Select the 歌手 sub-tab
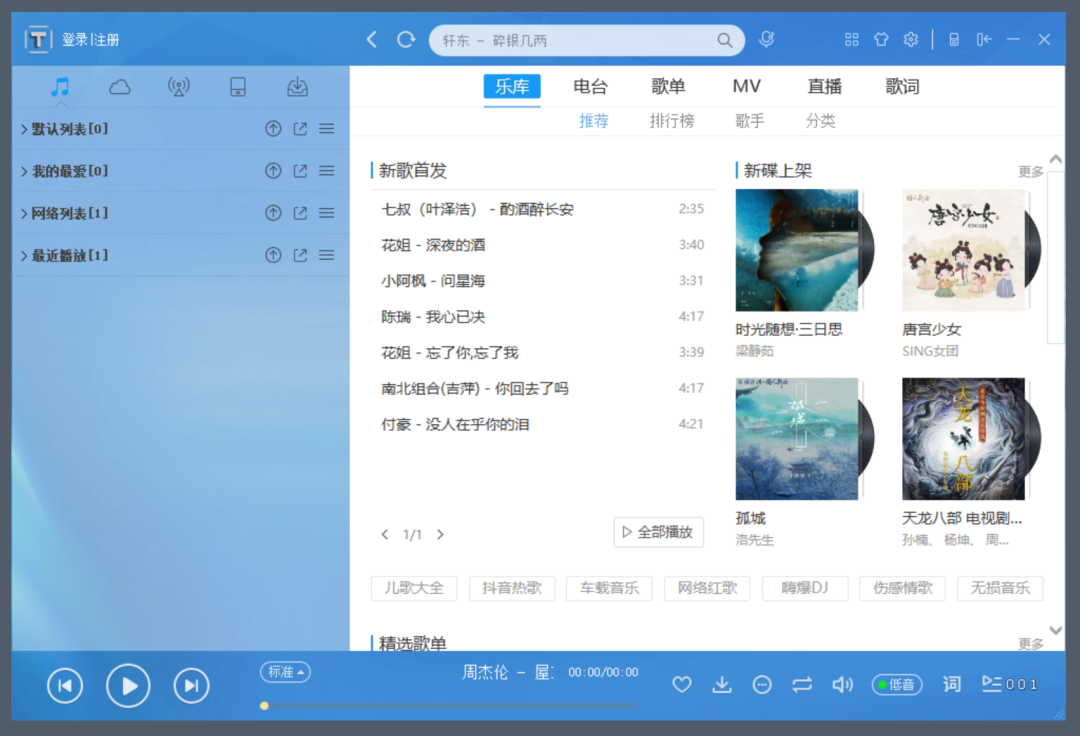 pos(749,121)
